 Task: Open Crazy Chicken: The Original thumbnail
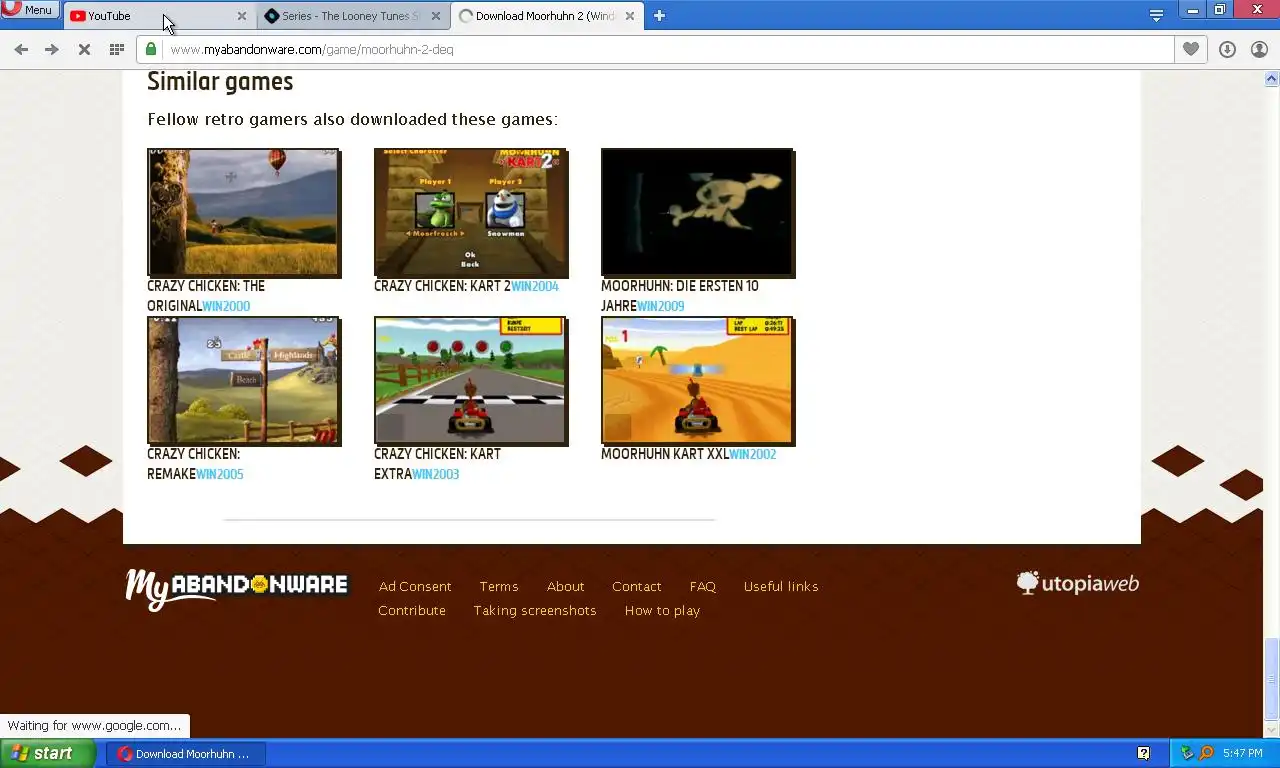pos(244,213)
